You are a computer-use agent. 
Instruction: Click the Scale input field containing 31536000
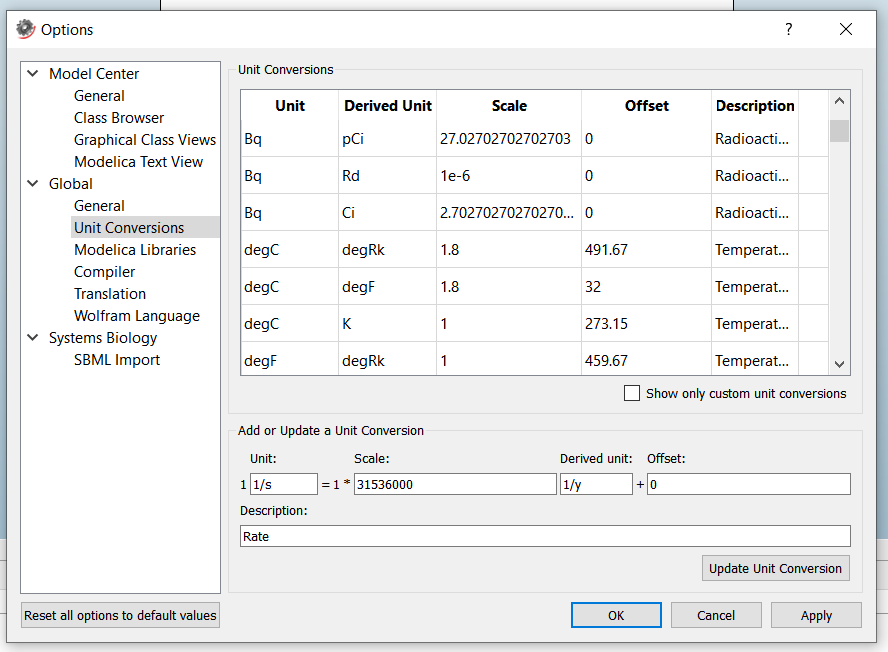click(x=455, y=484)
